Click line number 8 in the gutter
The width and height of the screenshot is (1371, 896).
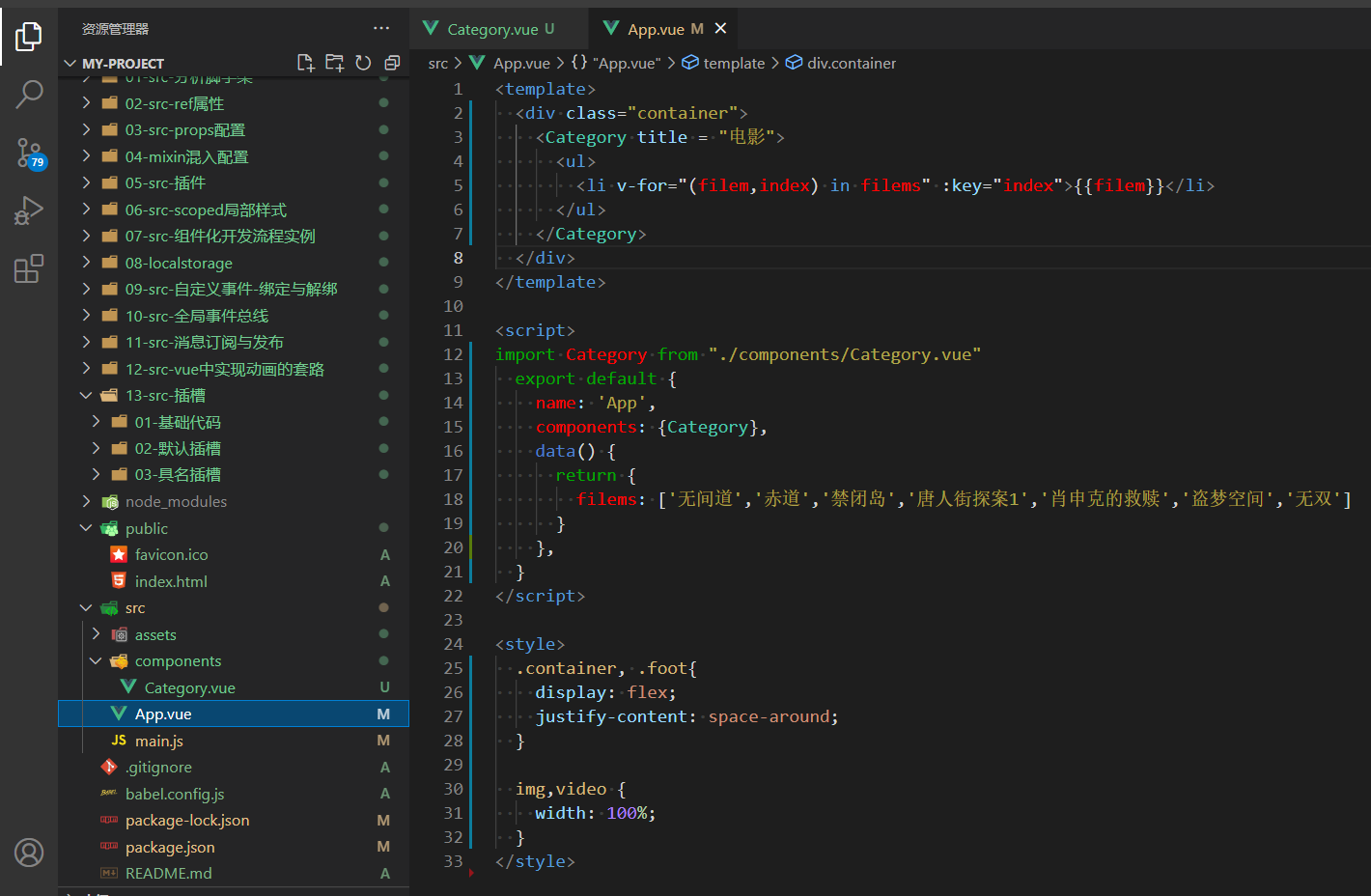pos(458,258)
